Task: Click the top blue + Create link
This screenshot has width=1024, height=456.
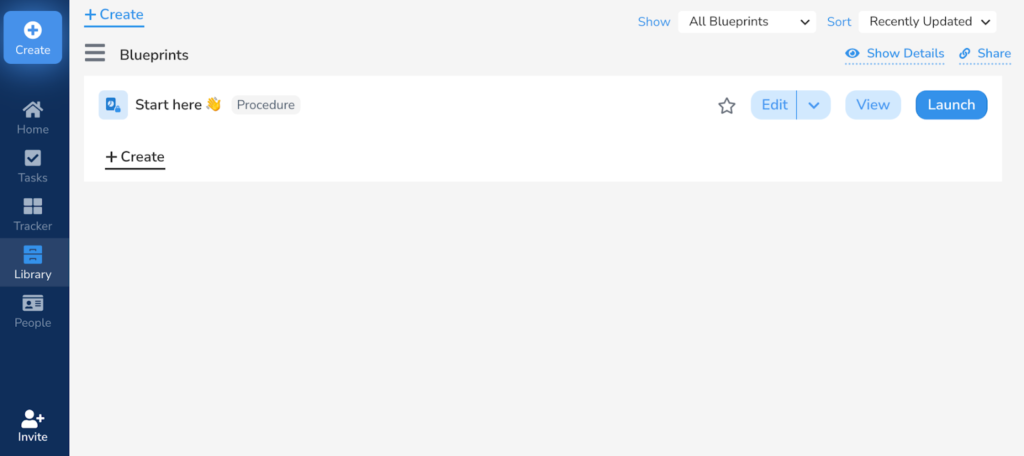Action: click(114, 14)
